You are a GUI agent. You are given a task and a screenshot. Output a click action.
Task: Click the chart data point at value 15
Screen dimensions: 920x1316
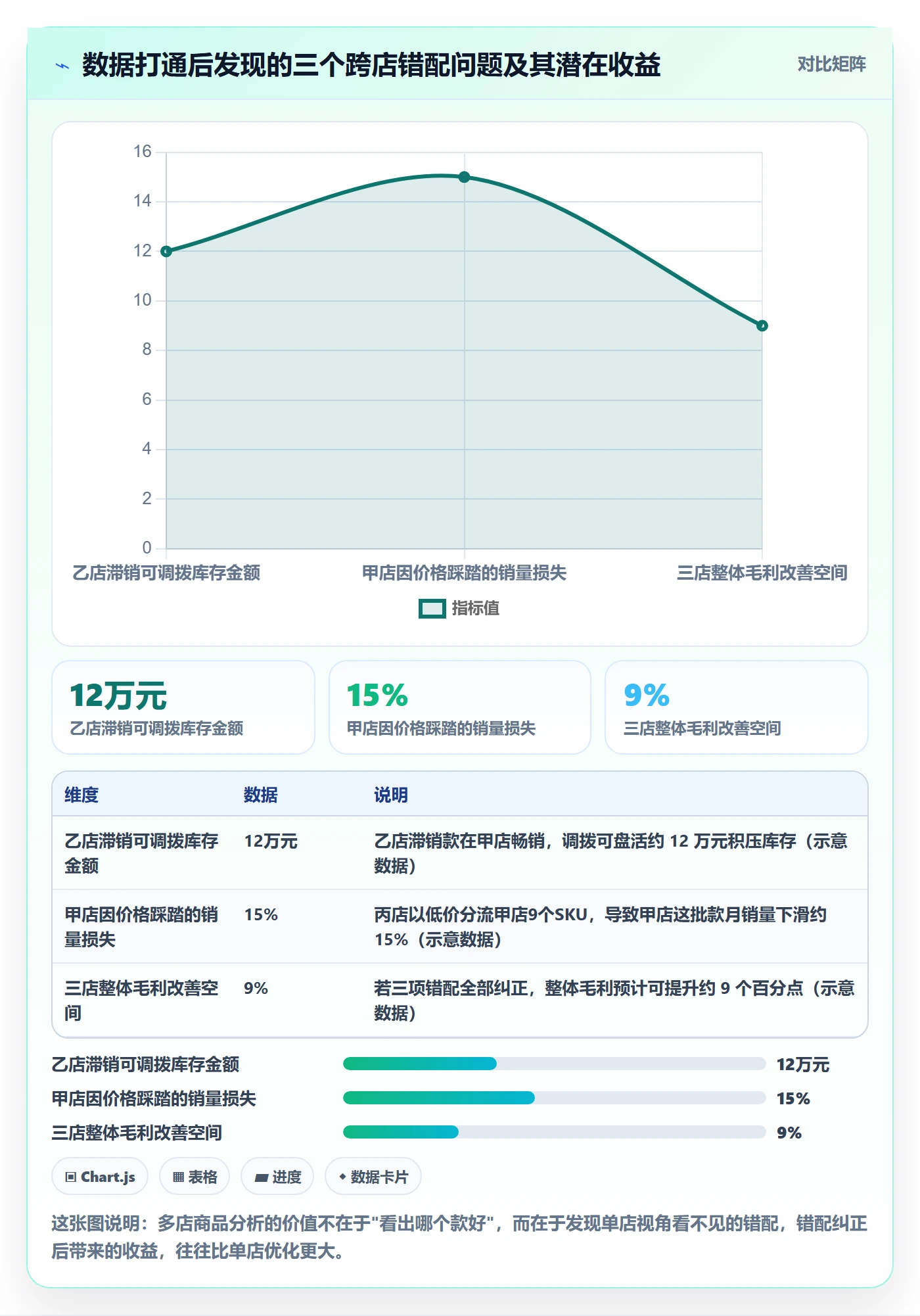pyautogui.click(x=464, y=177)
